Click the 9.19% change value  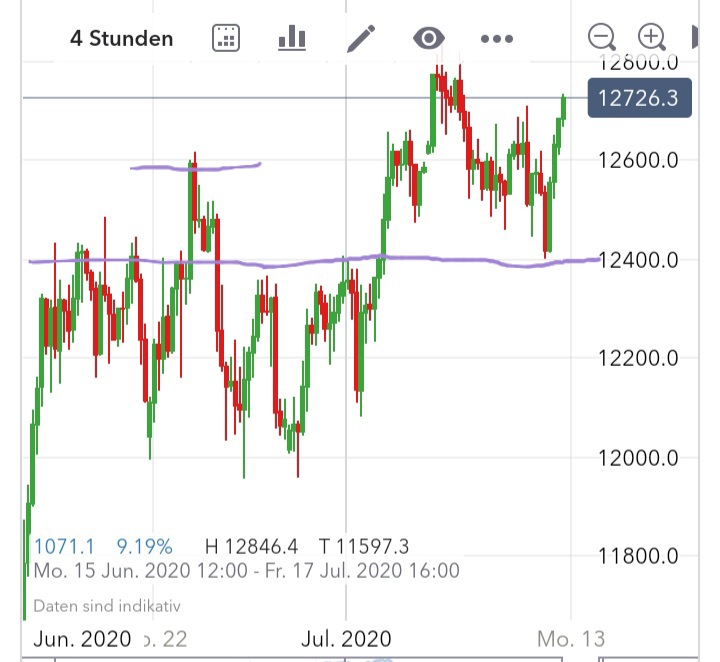[x=145, y=546]
